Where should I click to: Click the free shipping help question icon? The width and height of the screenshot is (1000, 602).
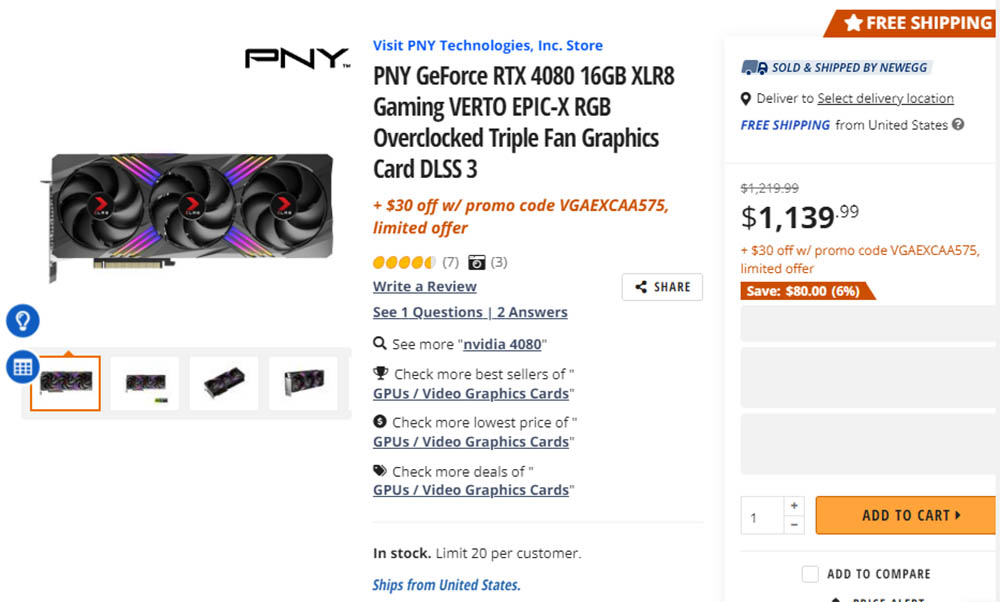click(958, 124)
